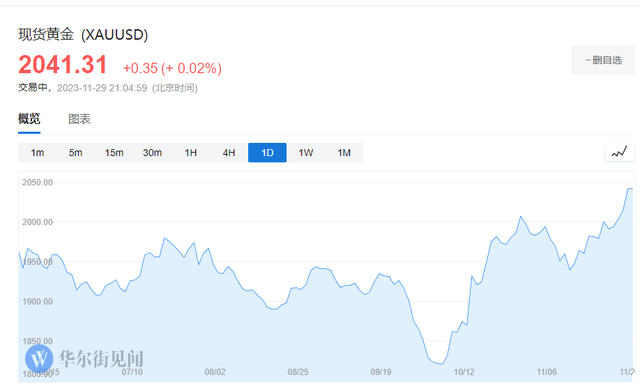This screenshot has height=384, width=640.
Task: Switch chart to 1H interval
Action: coord(191,153)
